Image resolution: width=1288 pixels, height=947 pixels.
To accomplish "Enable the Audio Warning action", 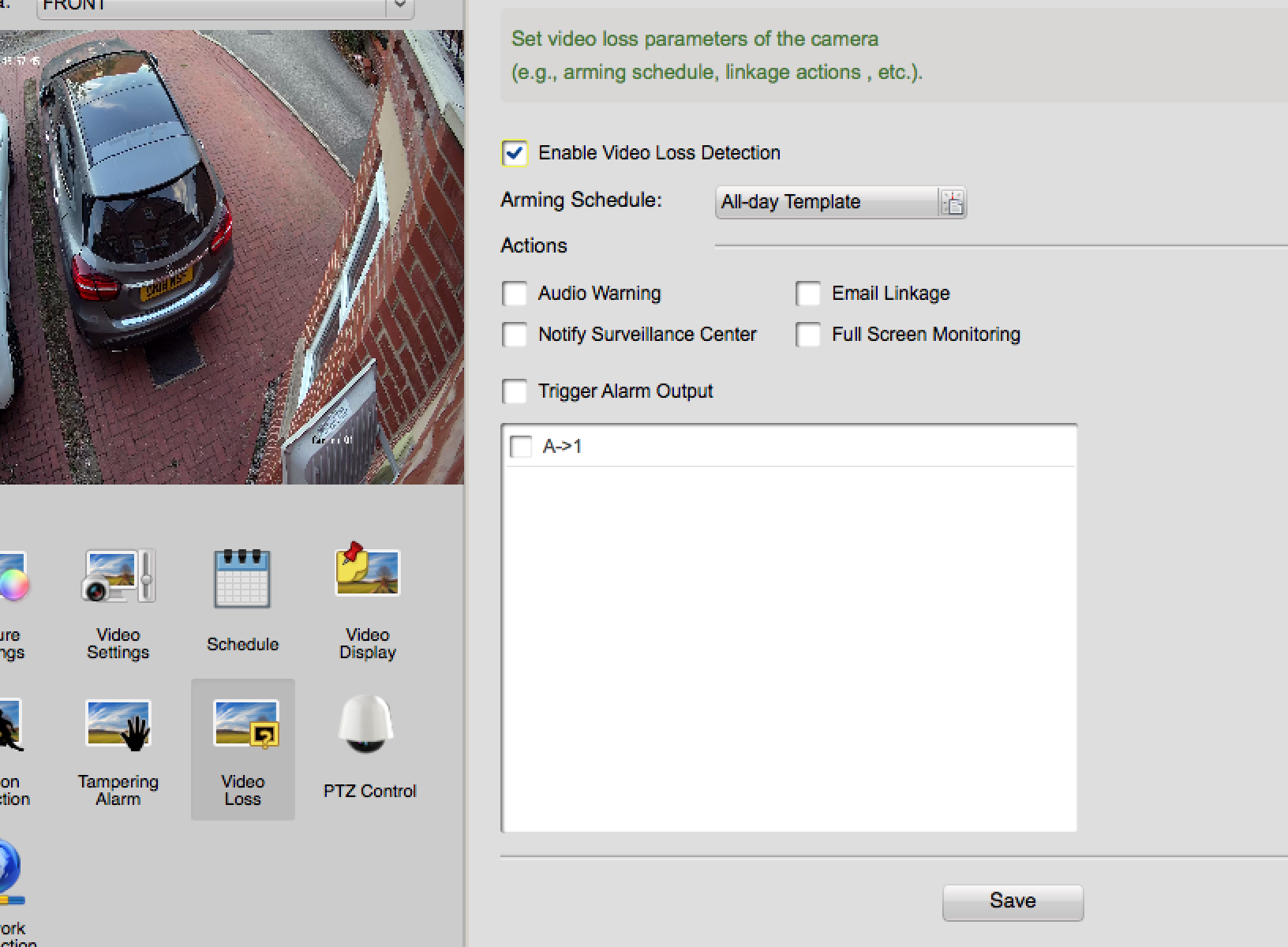I will click(x=515, y=294).
